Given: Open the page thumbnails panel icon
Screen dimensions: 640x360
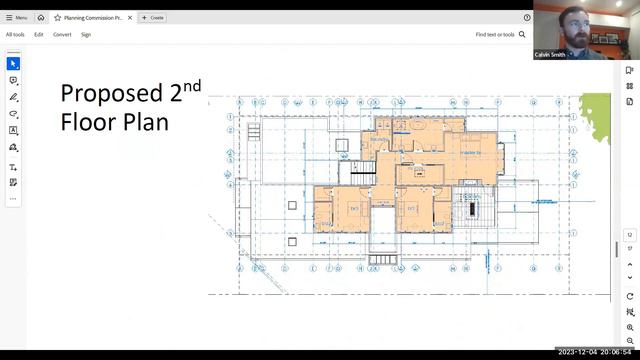Looking at the screenshot, I should point(629,86).
